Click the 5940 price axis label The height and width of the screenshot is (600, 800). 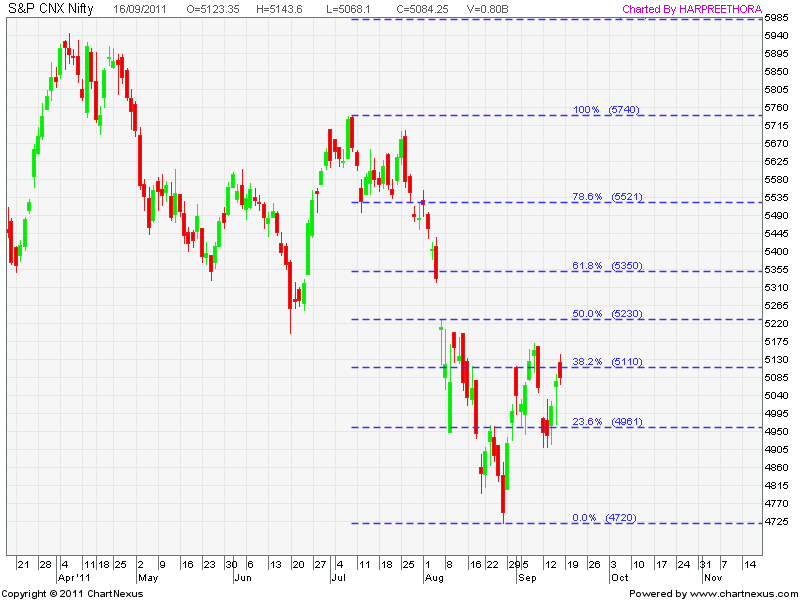pyautogui.click(x=776, y=36)
